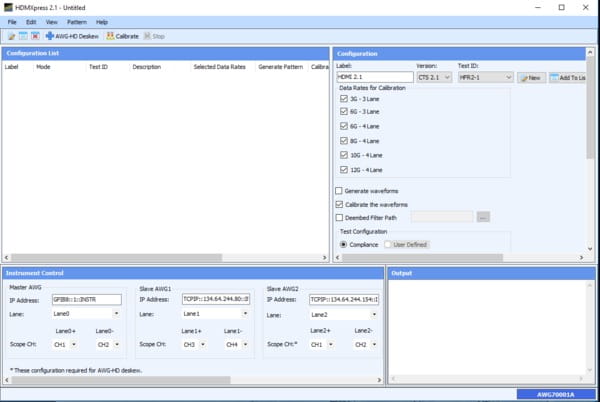Click Slave AWG1 IP Address field
Viewport: 600px width, 402px height.
216,299
